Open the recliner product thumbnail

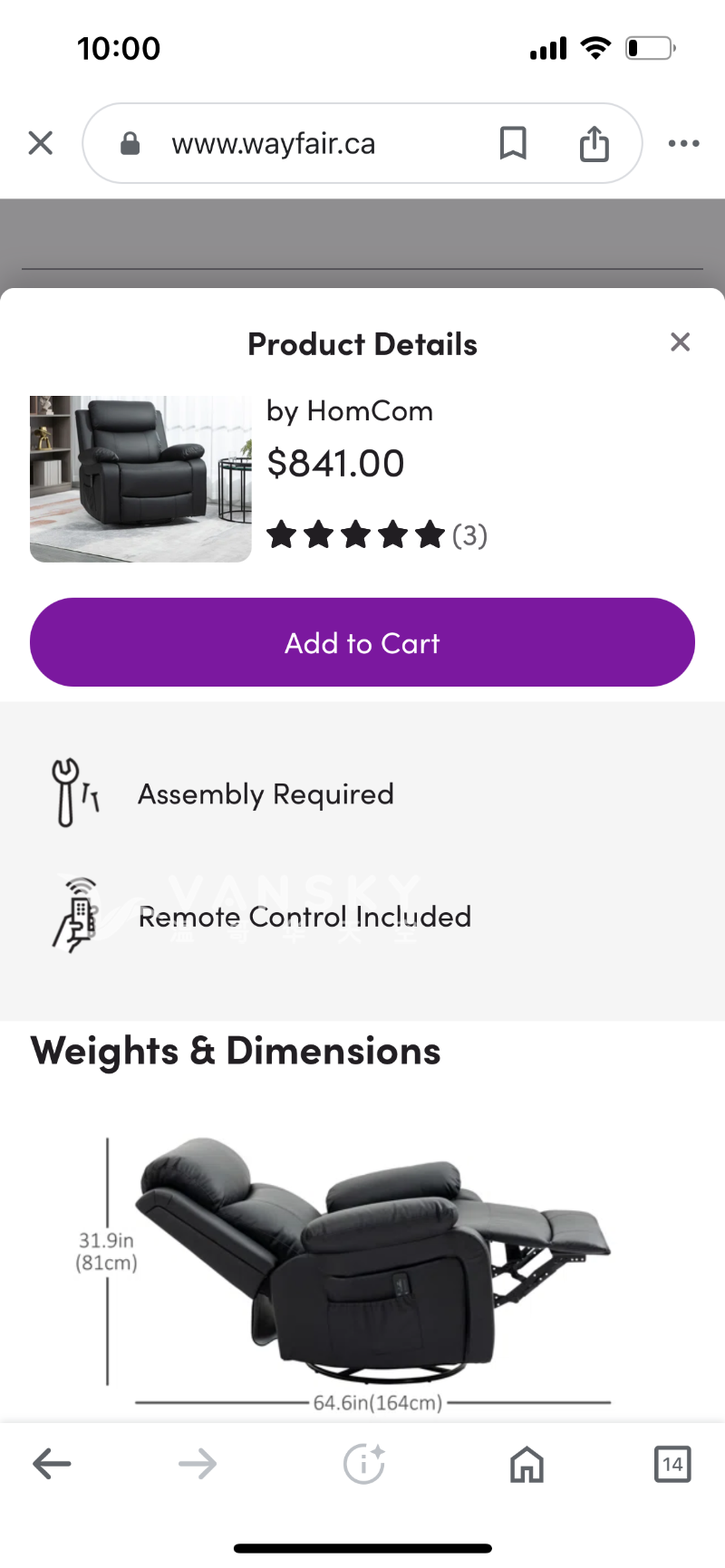click(x=140, y=478)
